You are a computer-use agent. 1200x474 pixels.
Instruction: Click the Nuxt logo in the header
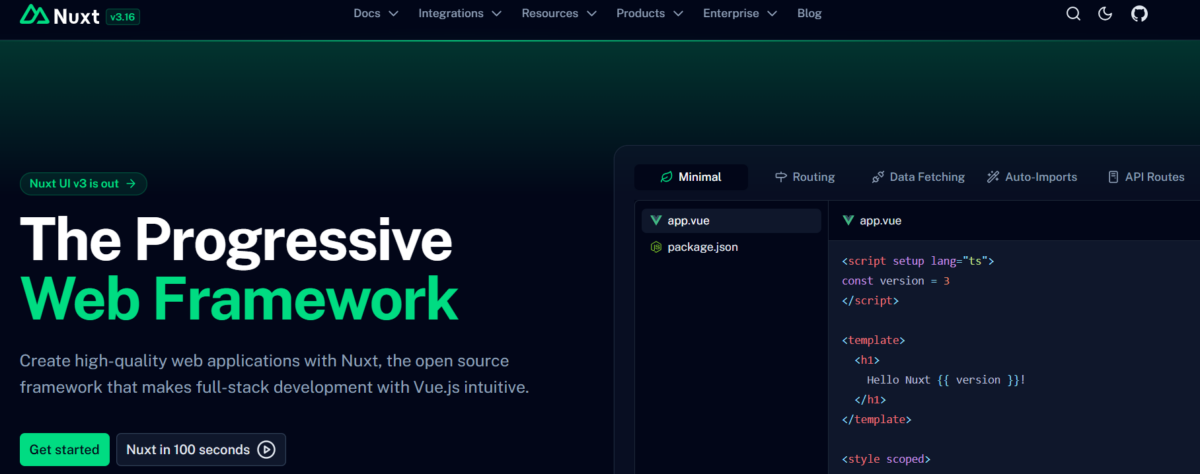pos(58,14)
